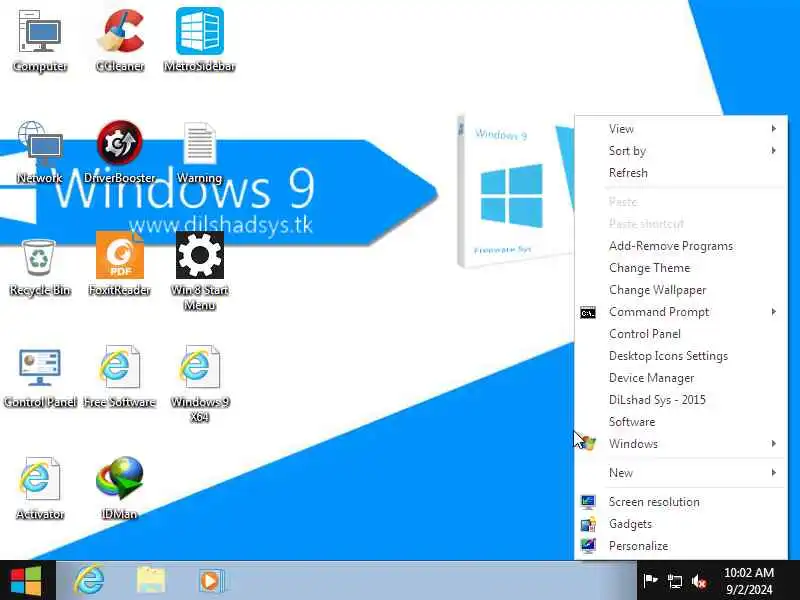Expand the Windows submenu
Viewport: 800px width, 600px height.
click(681, 443)
